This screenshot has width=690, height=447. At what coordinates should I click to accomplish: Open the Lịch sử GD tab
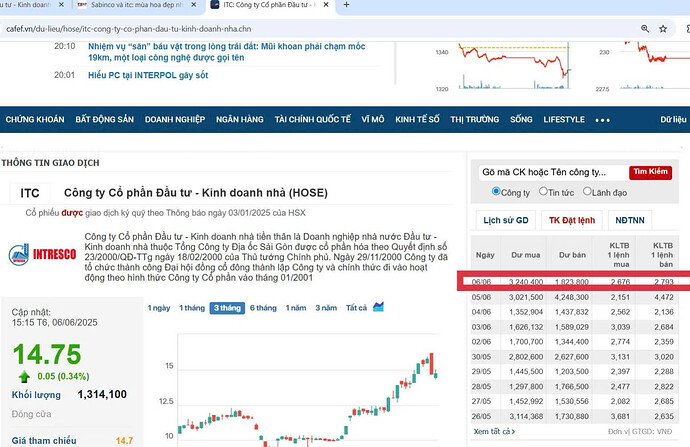pyautogui.click(x=506, y=220)
